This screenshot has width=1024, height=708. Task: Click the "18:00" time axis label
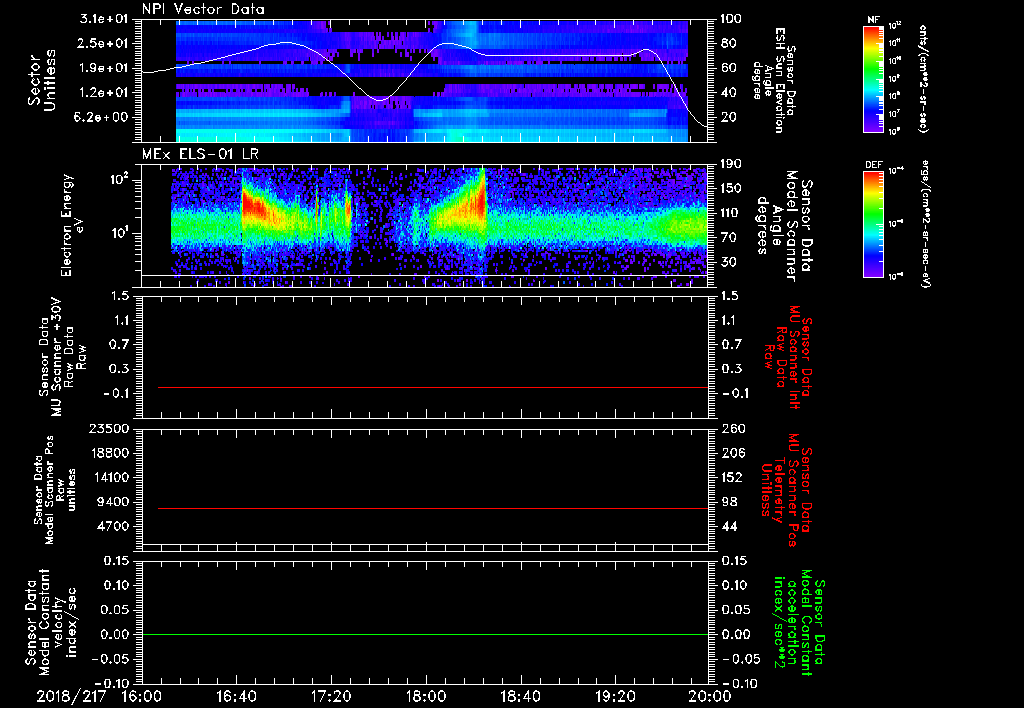pyautogui.click(x=426, y=696)
